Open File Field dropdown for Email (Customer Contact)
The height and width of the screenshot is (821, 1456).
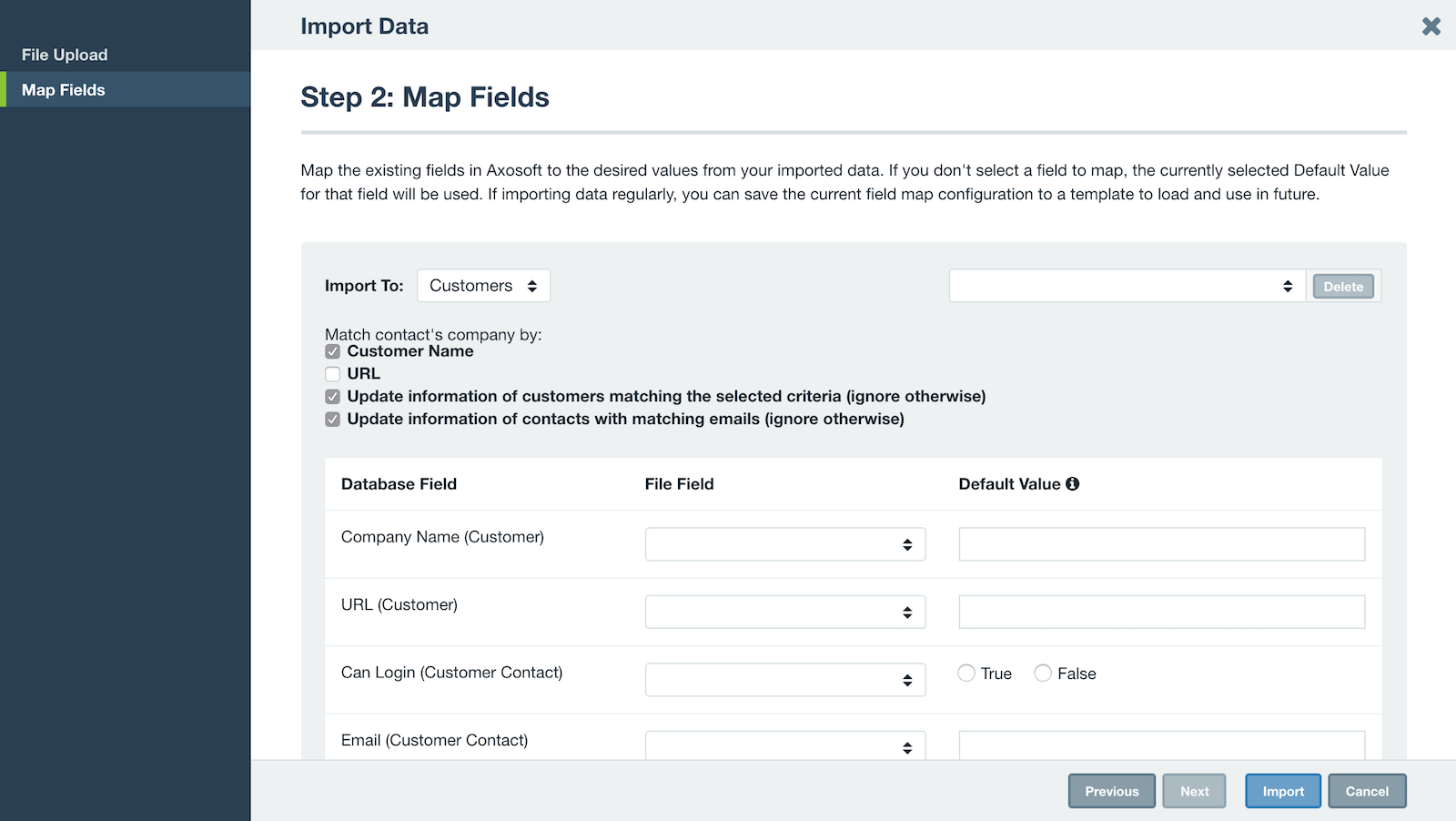pos(785,745)
